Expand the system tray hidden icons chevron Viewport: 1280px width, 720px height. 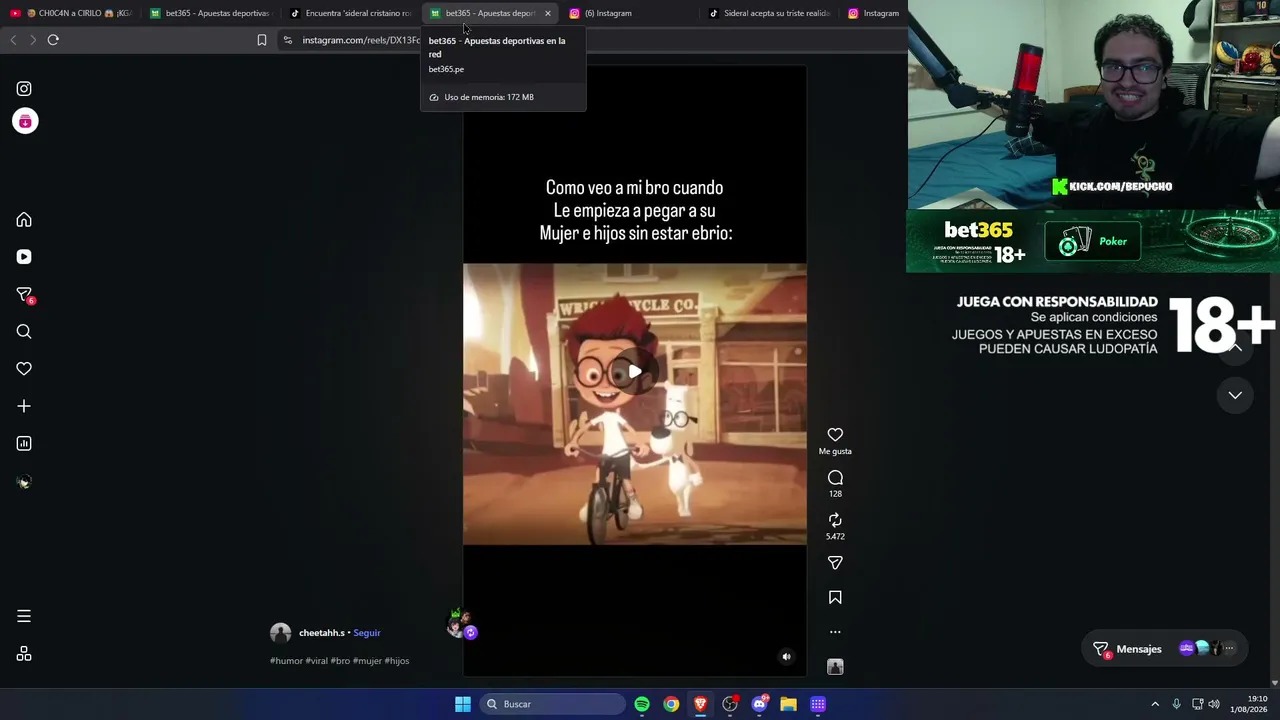click(x=1155, y=704)
